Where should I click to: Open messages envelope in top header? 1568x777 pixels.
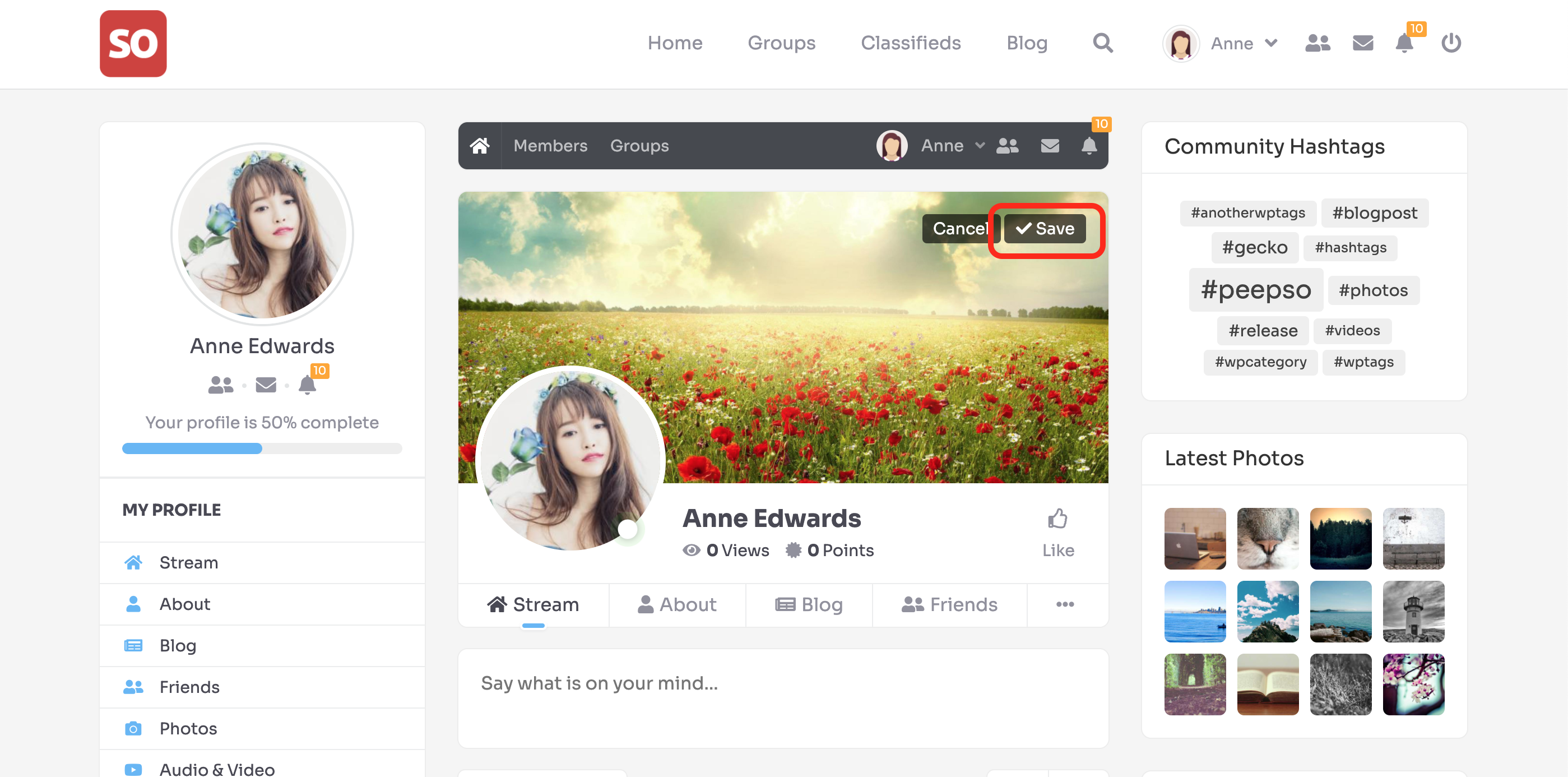pos(1362,43)
